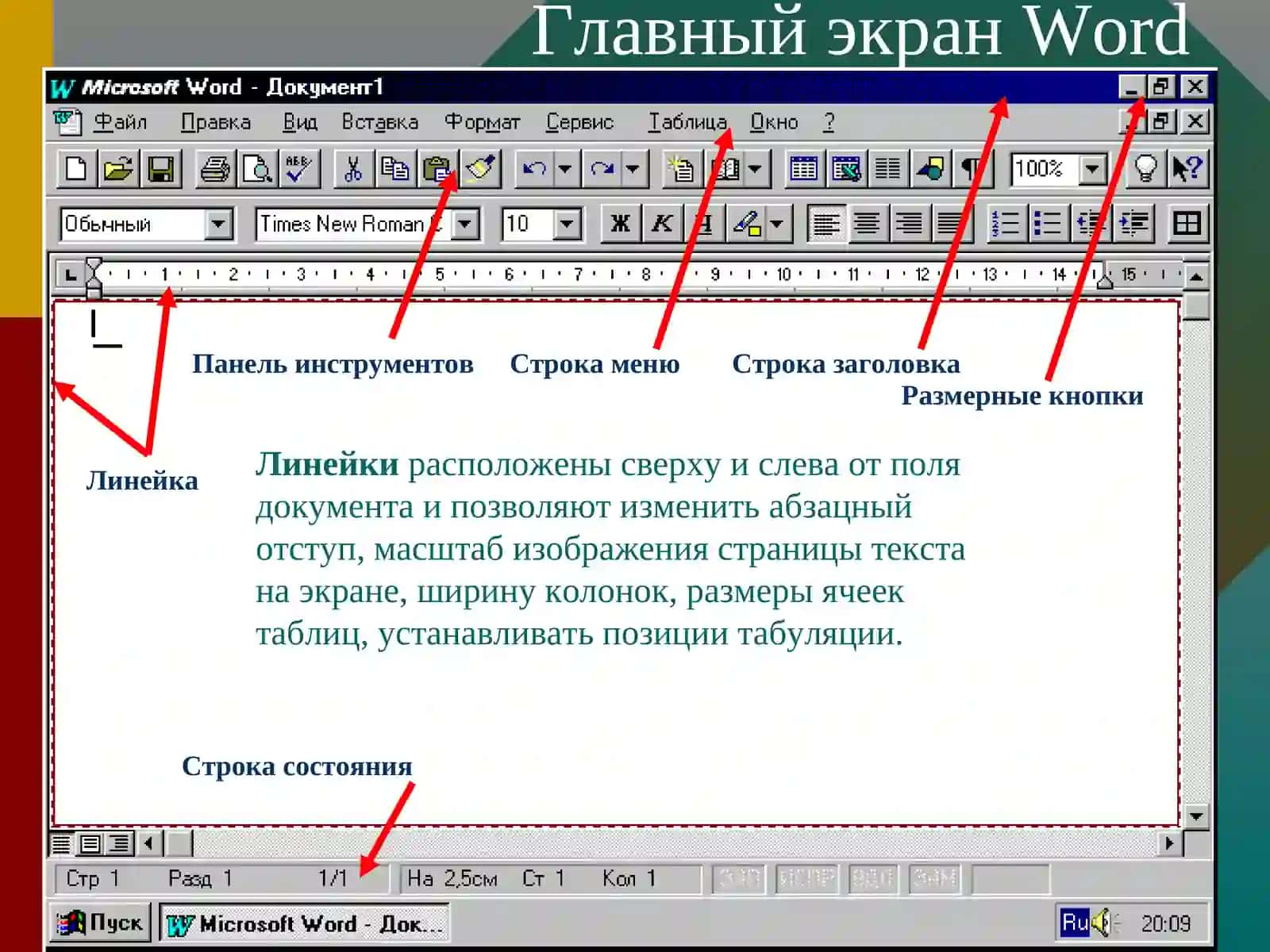Align text left
Viewport: 1270px width, 952px height.
825,224
